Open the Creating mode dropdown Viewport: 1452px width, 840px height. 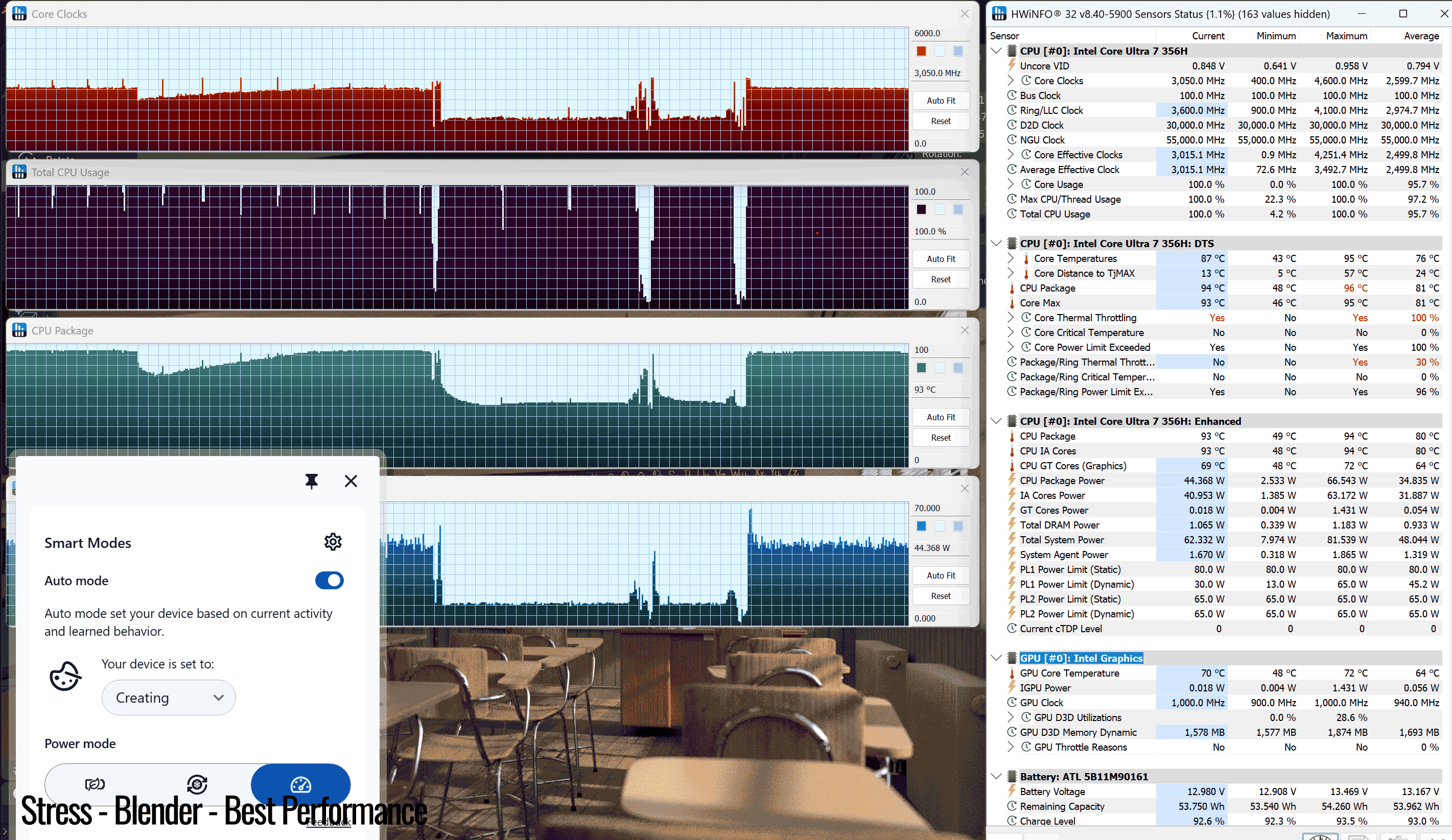pyautogui.click(x=169, y=698)
